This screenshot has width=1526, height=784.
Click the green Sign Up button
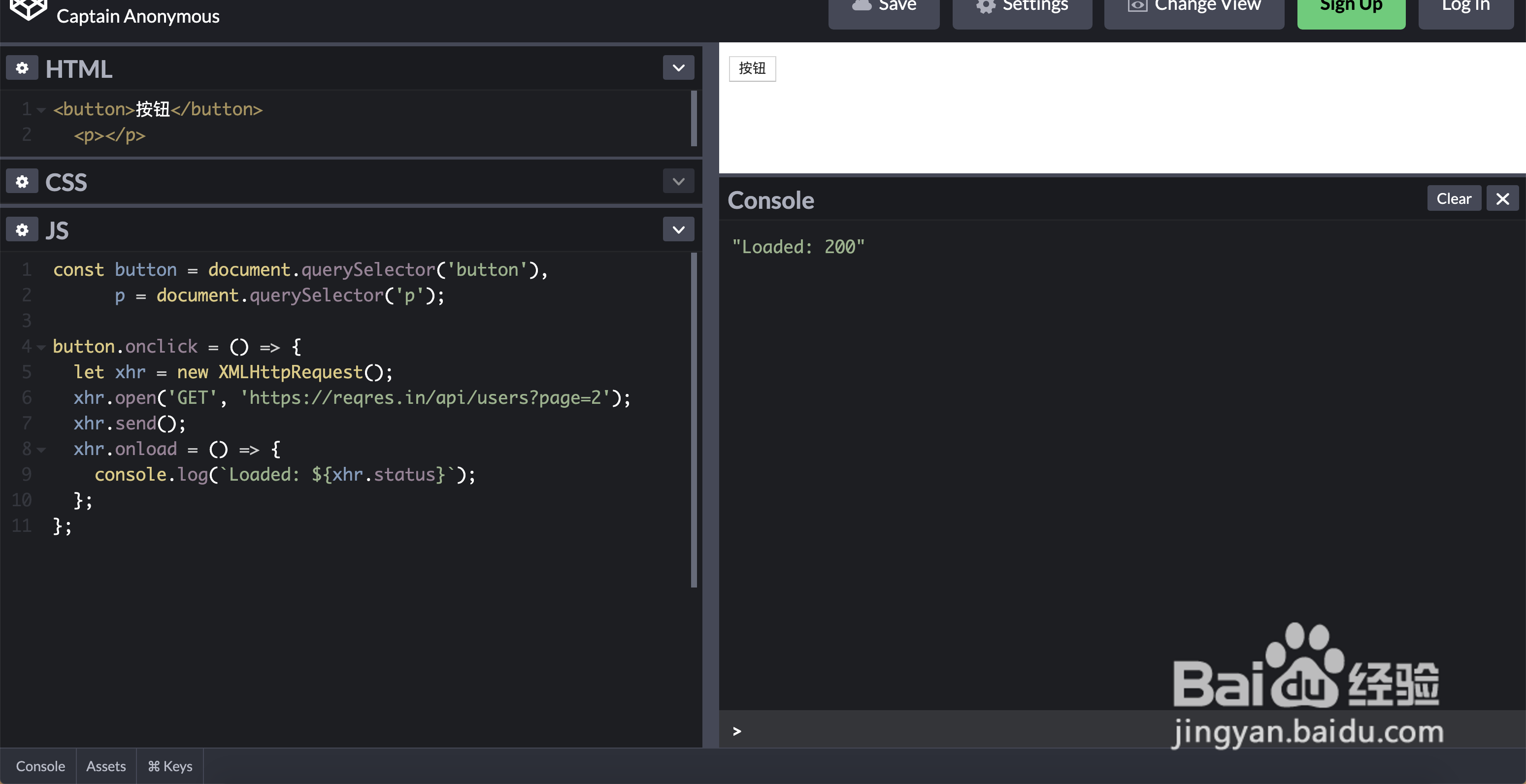(1351, 8)
